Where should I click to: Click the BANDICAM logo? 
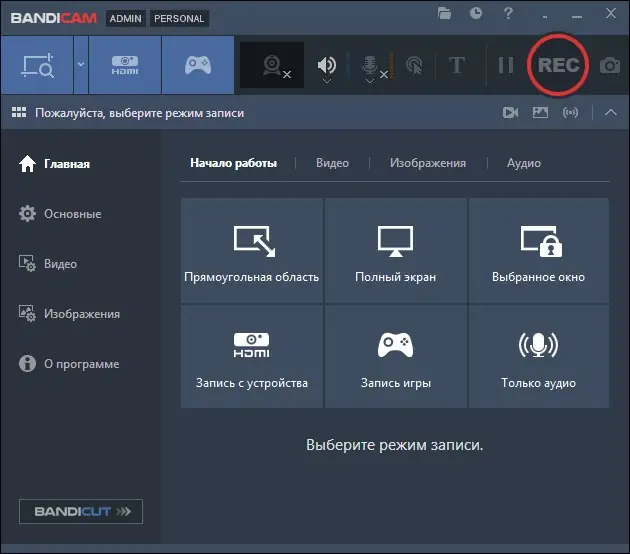(53, 18)
